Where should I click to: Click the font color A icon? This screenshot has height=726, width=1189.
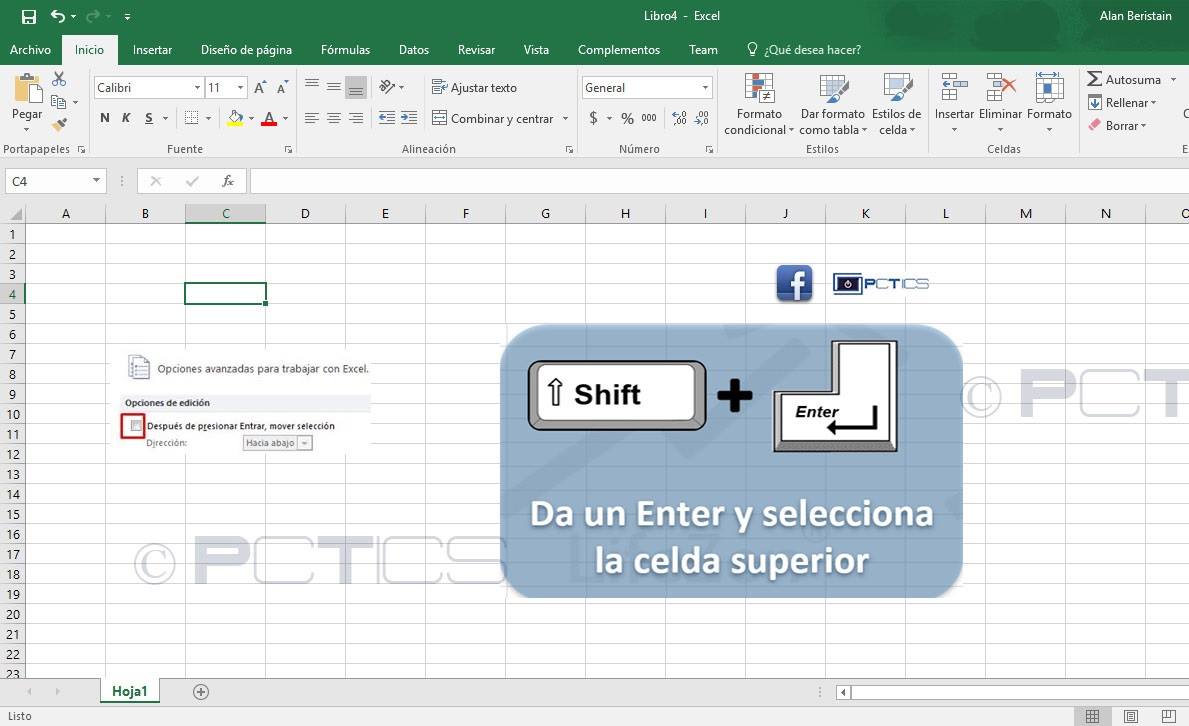point(268,118)
